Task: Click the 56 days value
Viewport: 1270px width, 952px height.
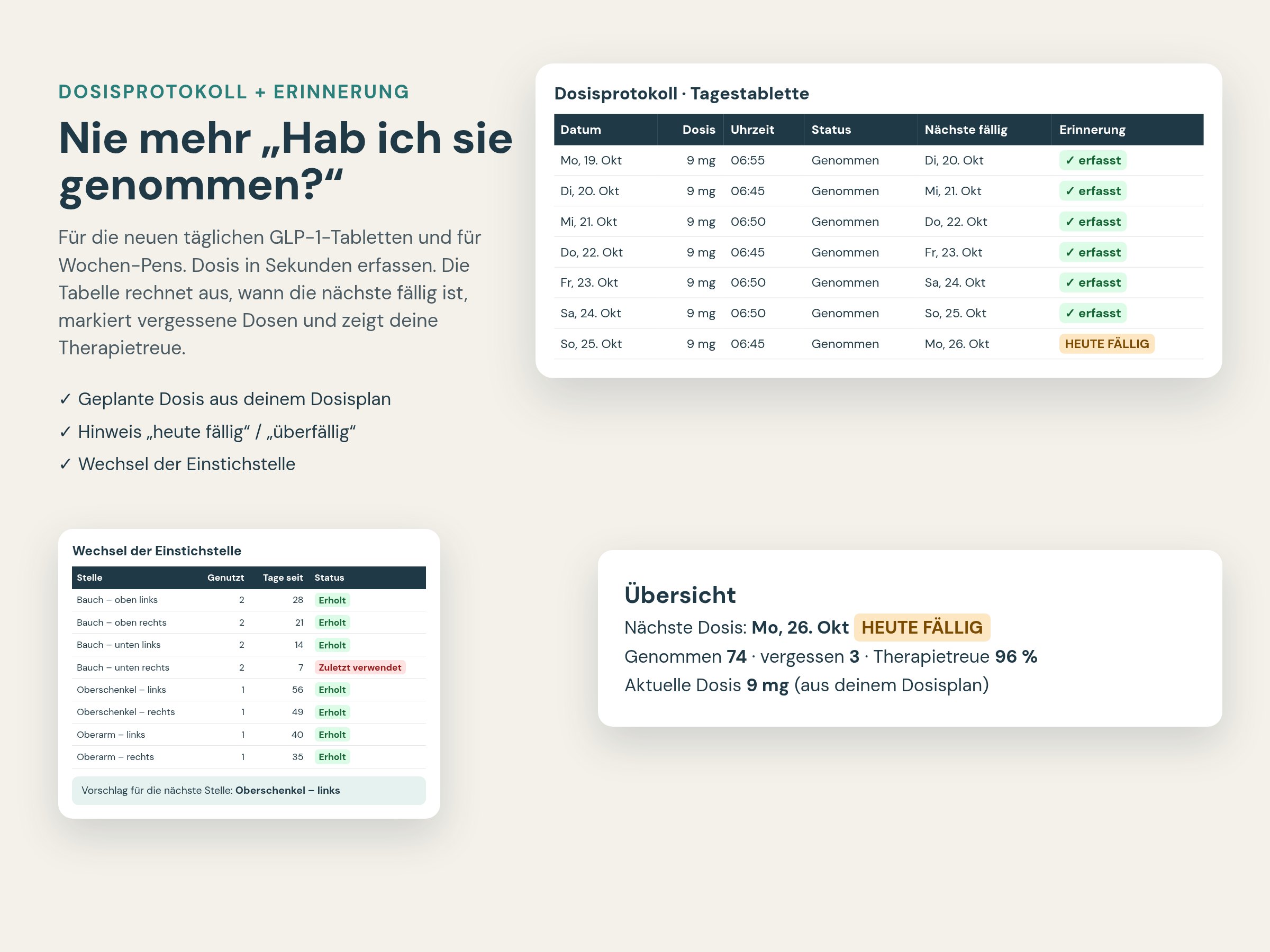Action: [x=297, y=690]
